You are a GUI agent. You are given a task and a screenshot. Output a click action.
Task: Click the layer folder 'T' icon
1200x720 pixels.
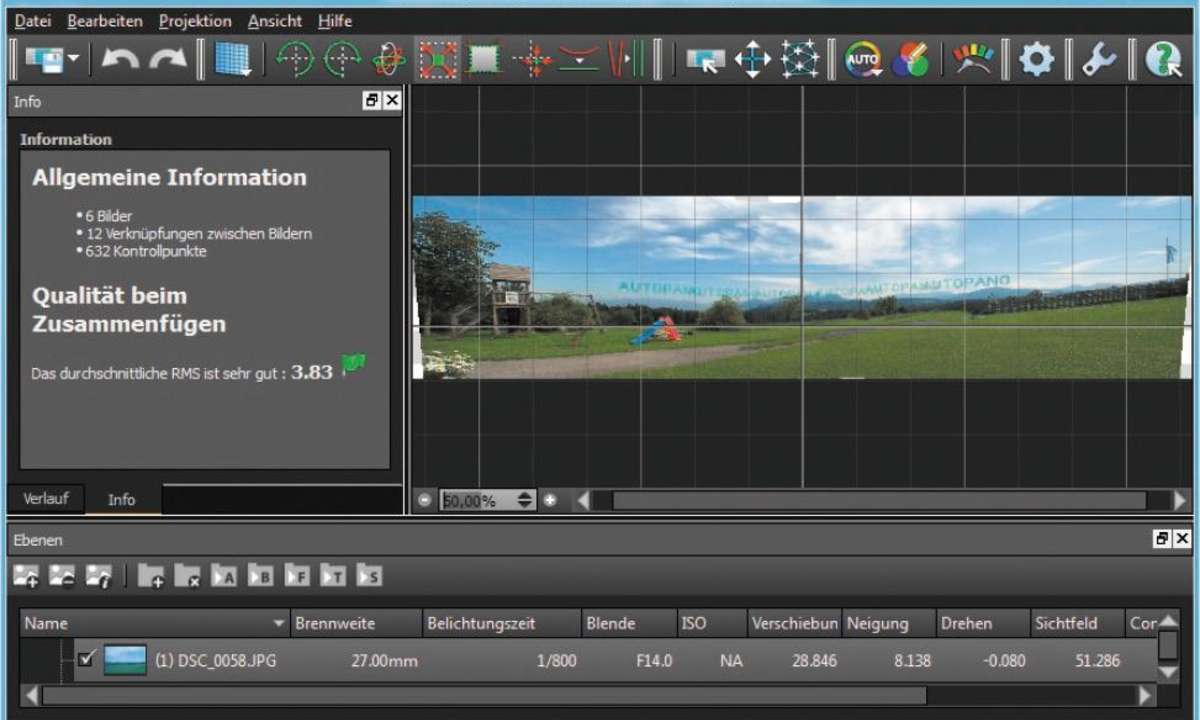(x=333, y=575)
